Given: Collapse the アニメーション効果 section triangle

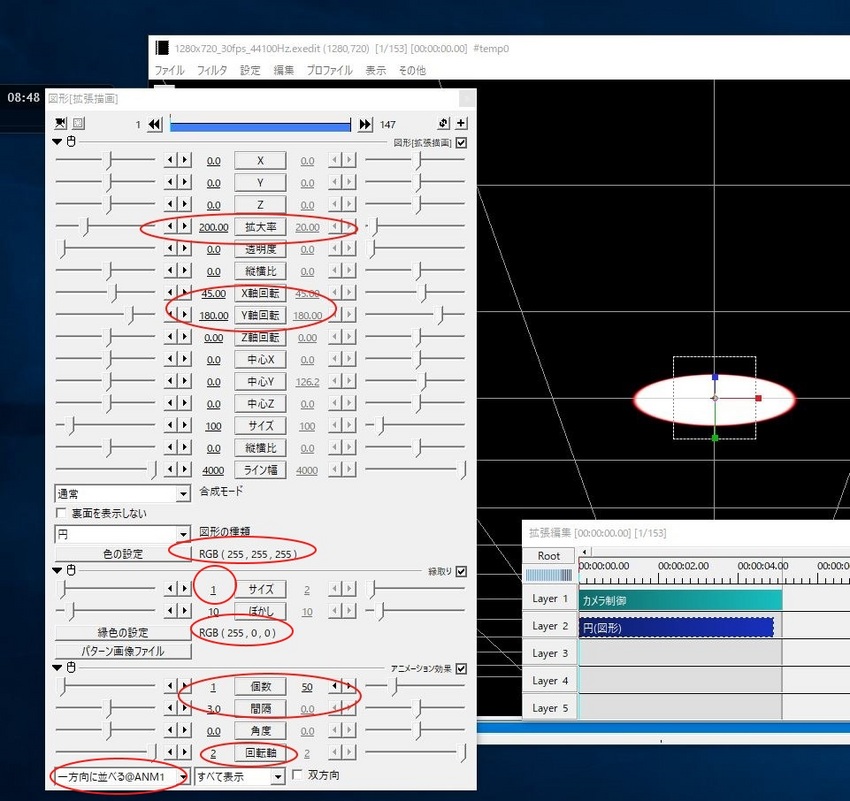Looking at the screenshot, I should [x=57, y=668].
